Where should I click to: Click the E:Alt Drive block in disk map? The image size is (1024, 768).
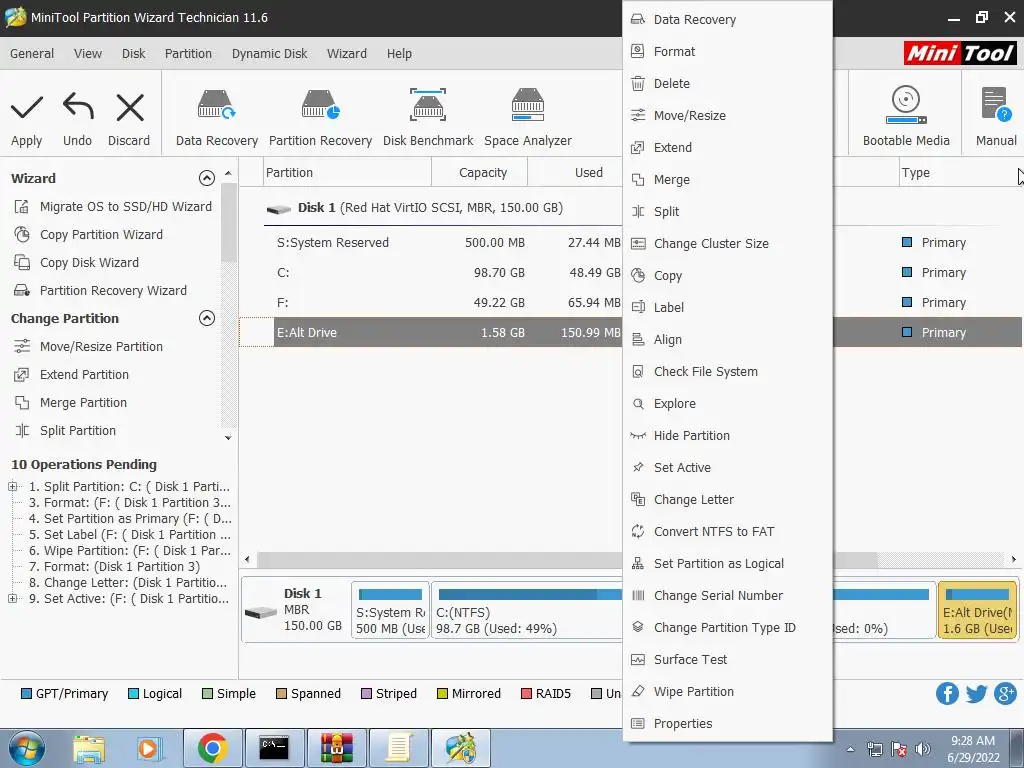(x=977, y=610)
